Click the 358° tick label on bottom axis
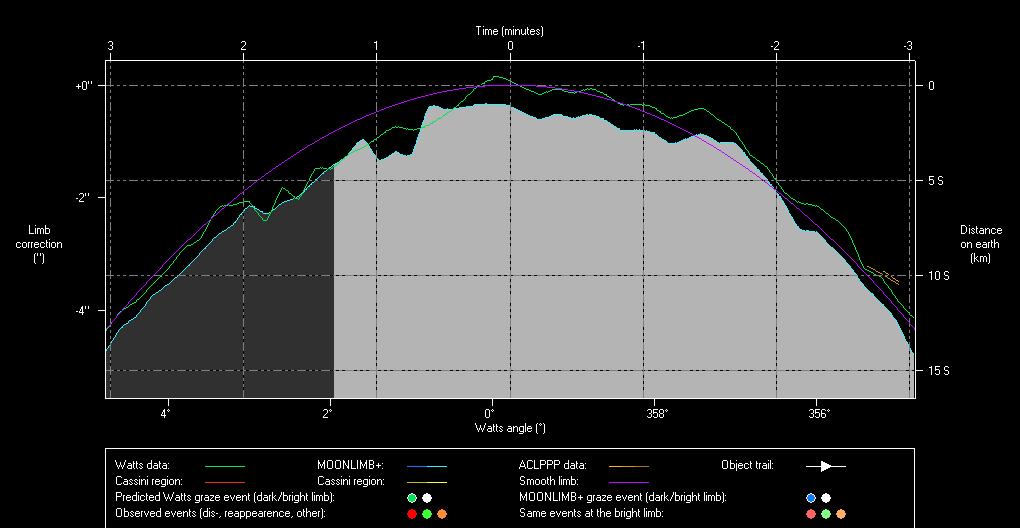1020x528 pixels. (657, 412)
